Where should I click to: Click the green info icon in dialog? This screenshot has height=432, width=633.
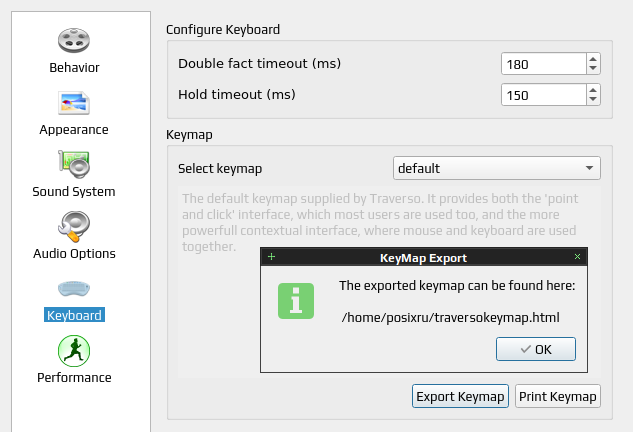point(296,301)
